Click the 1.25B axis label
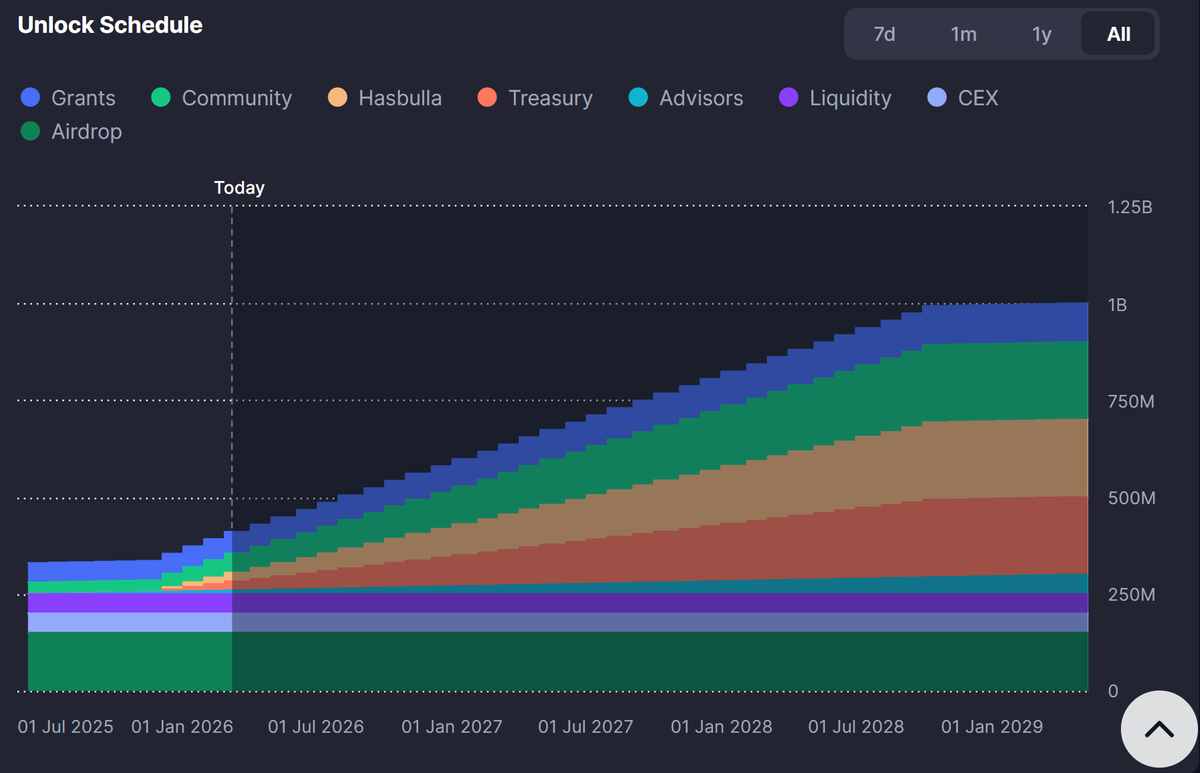Screen dimensions: 1200x773 [1130, 208]
